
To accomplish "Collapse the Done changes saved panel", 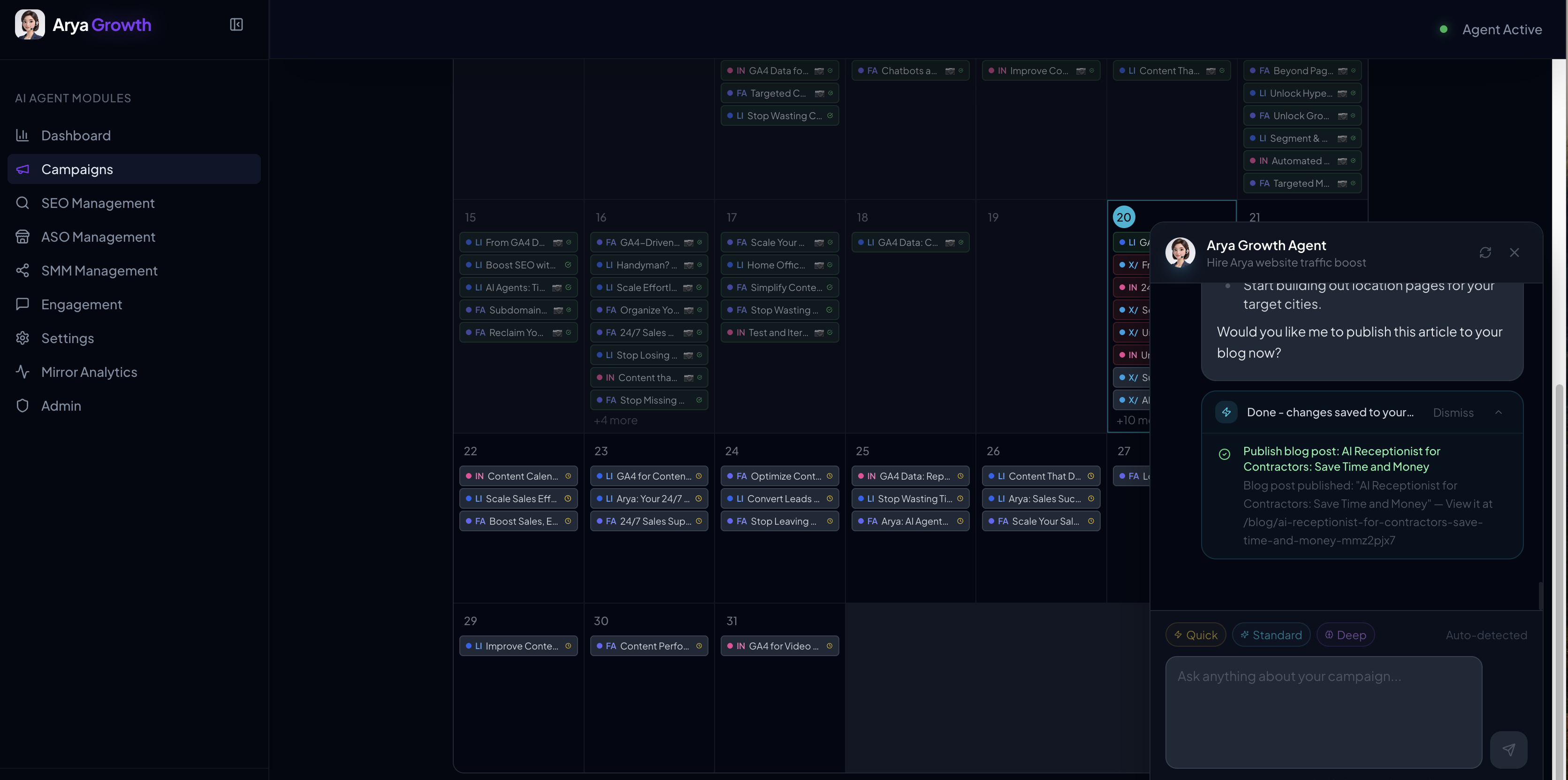I will click(1499, 412).
